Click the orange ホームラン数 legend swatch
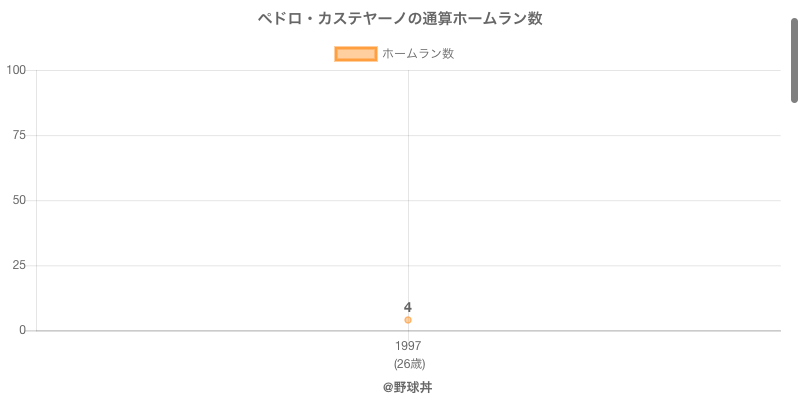This screenshot has height=400, width=800. (355, 54)
